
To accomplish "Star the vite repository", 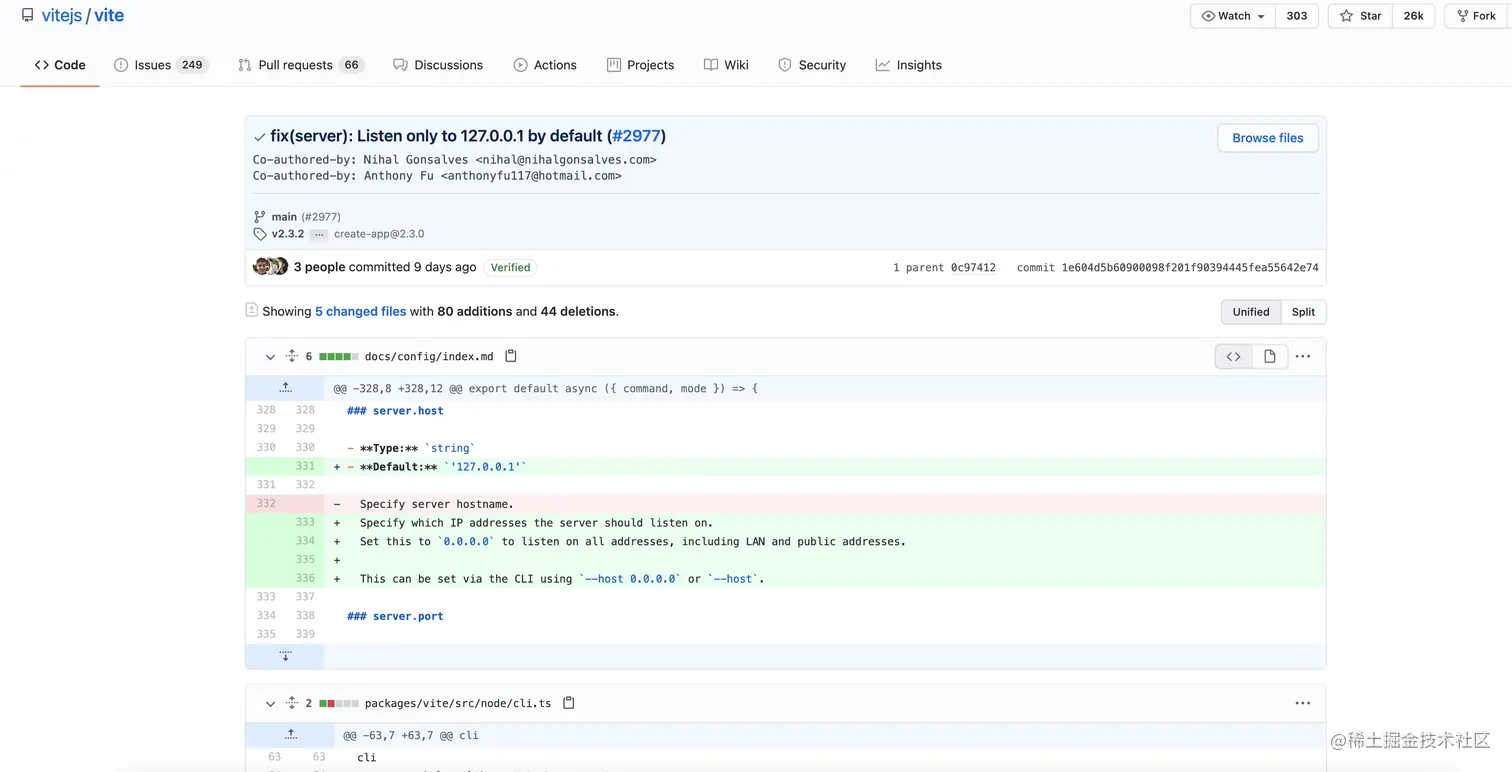I will (1361, 16).
